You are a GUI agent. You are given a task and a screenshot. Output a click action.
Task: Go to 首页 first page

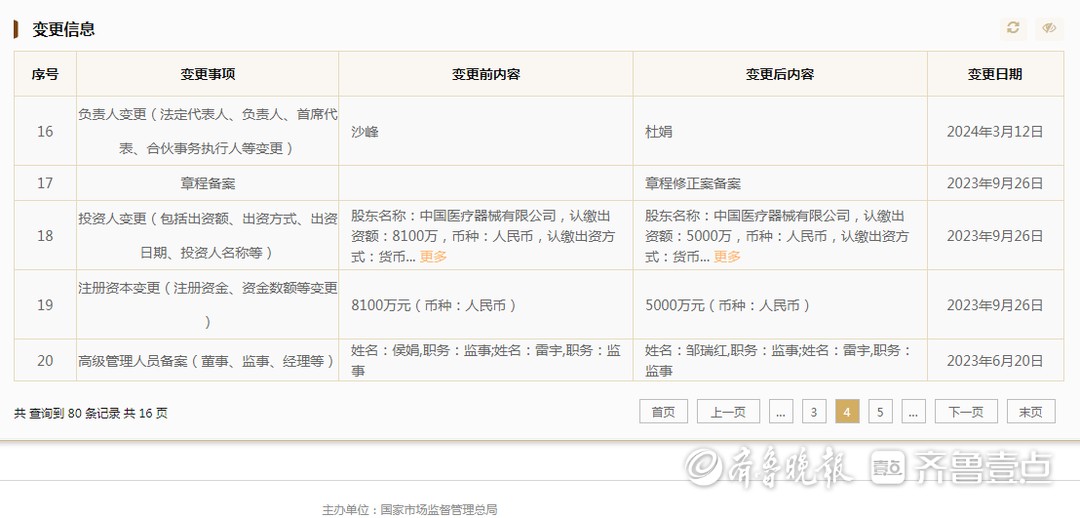pyautogui.click(x=663, y=412)
